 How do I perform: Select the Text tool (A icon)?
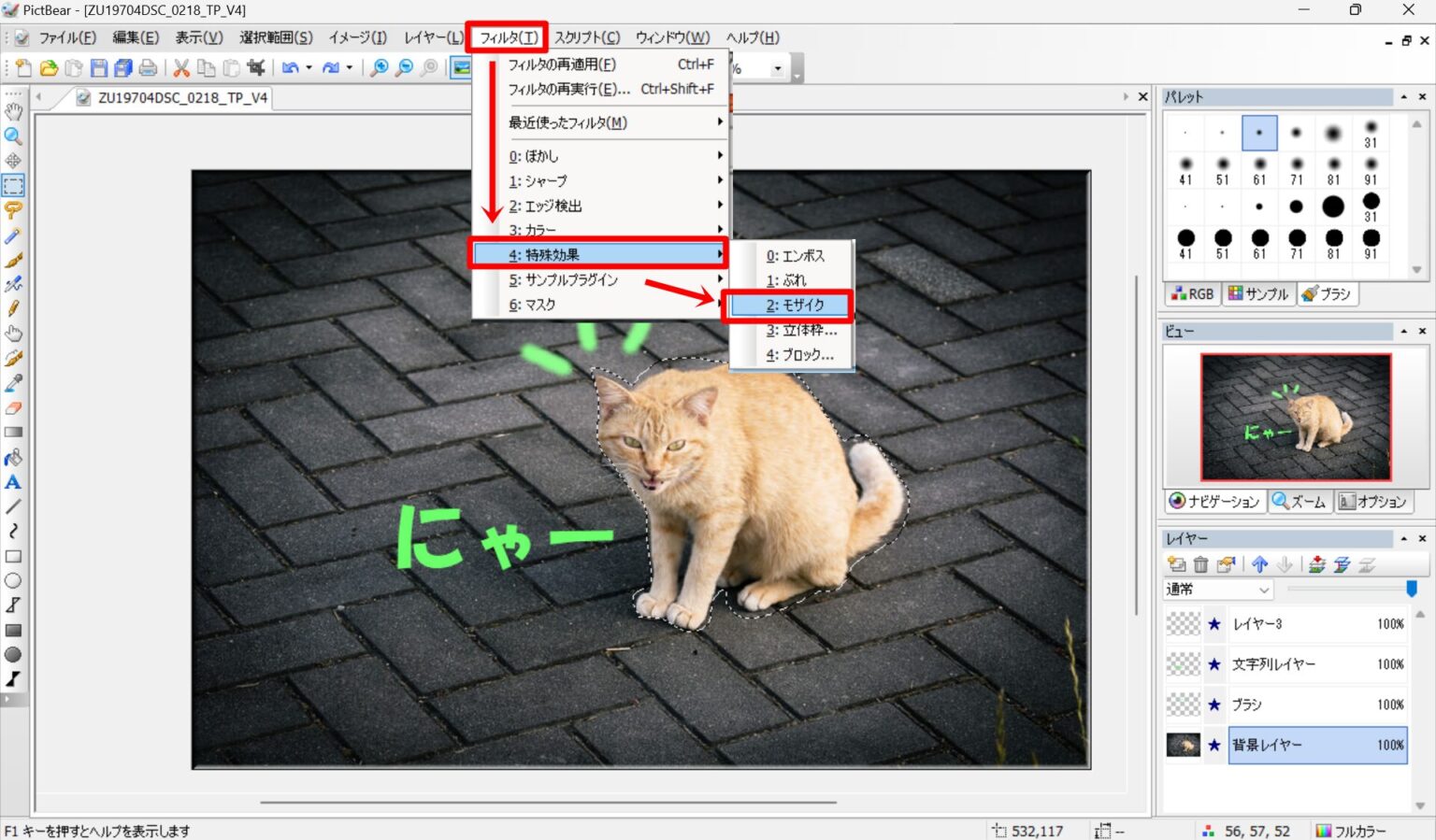[13, 482]
